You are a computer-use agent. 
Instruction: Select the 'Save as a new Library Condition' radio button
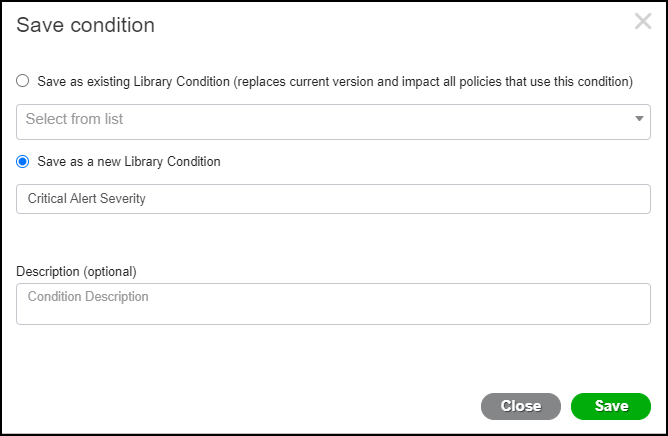pyautogui.click(x=23, y=161)
